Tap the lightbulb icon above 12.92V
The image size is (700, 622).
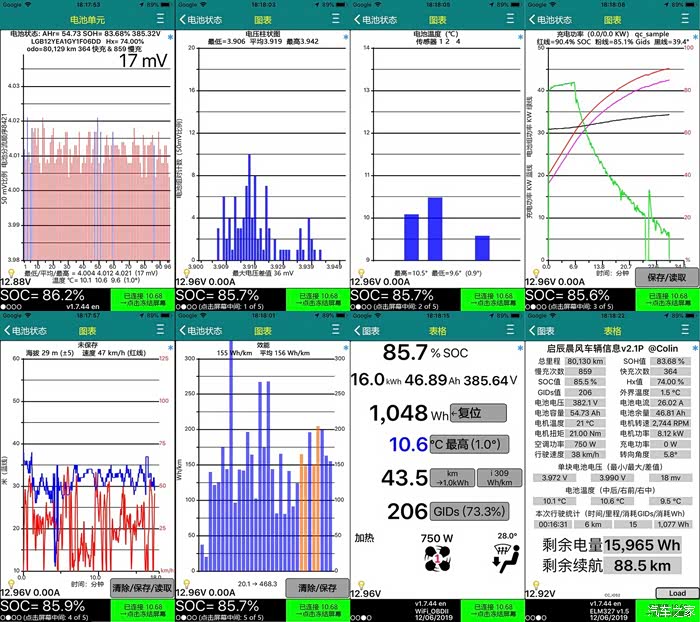534,582
